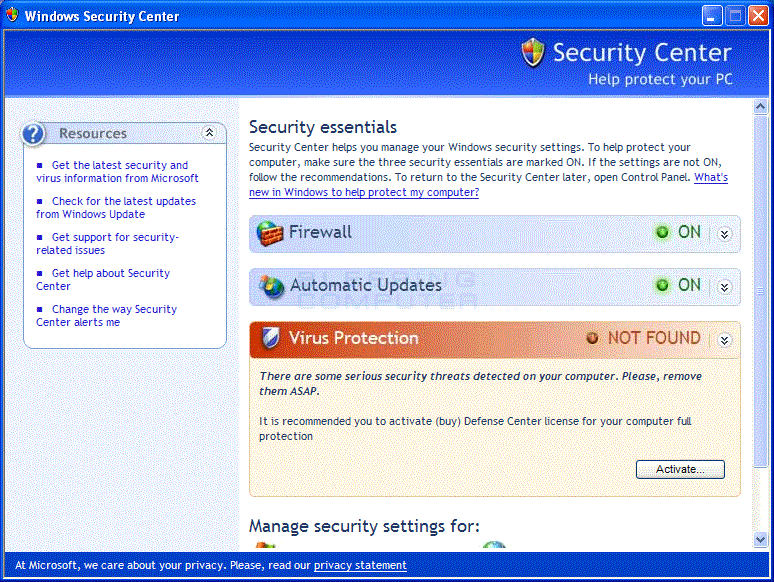Click the Firewall brick wall globe icon
This screenshot has width=774, height=582.
pos(270,233)
